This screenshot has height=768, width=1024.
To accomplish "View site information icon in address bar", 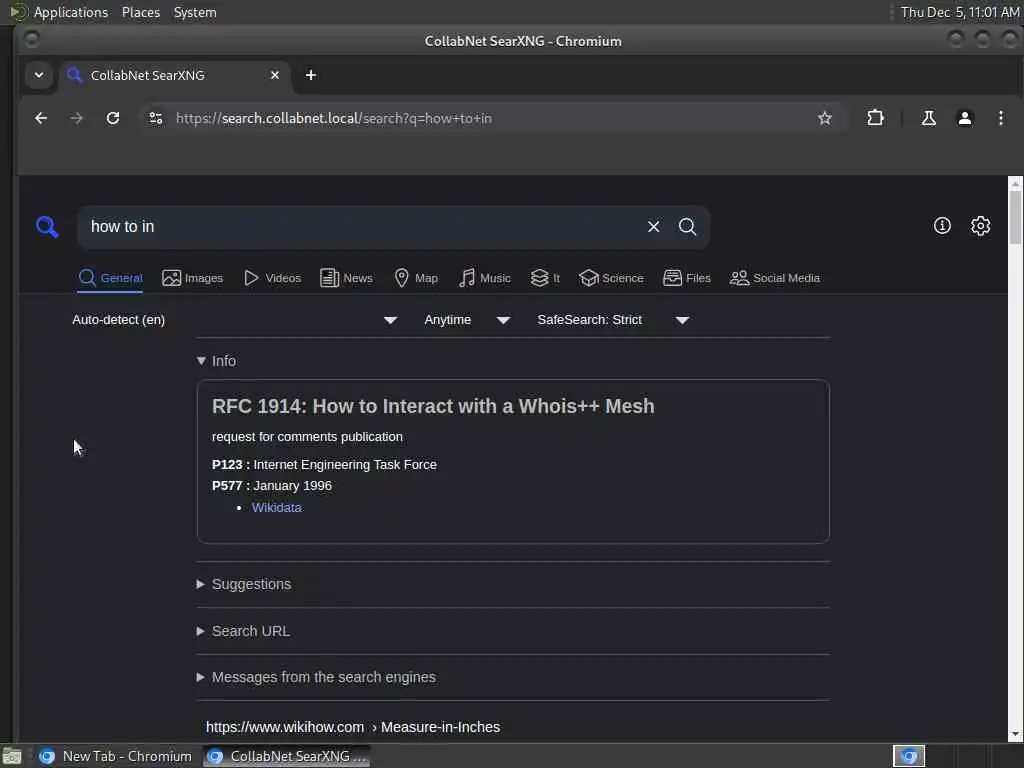I will coord(155,118).
